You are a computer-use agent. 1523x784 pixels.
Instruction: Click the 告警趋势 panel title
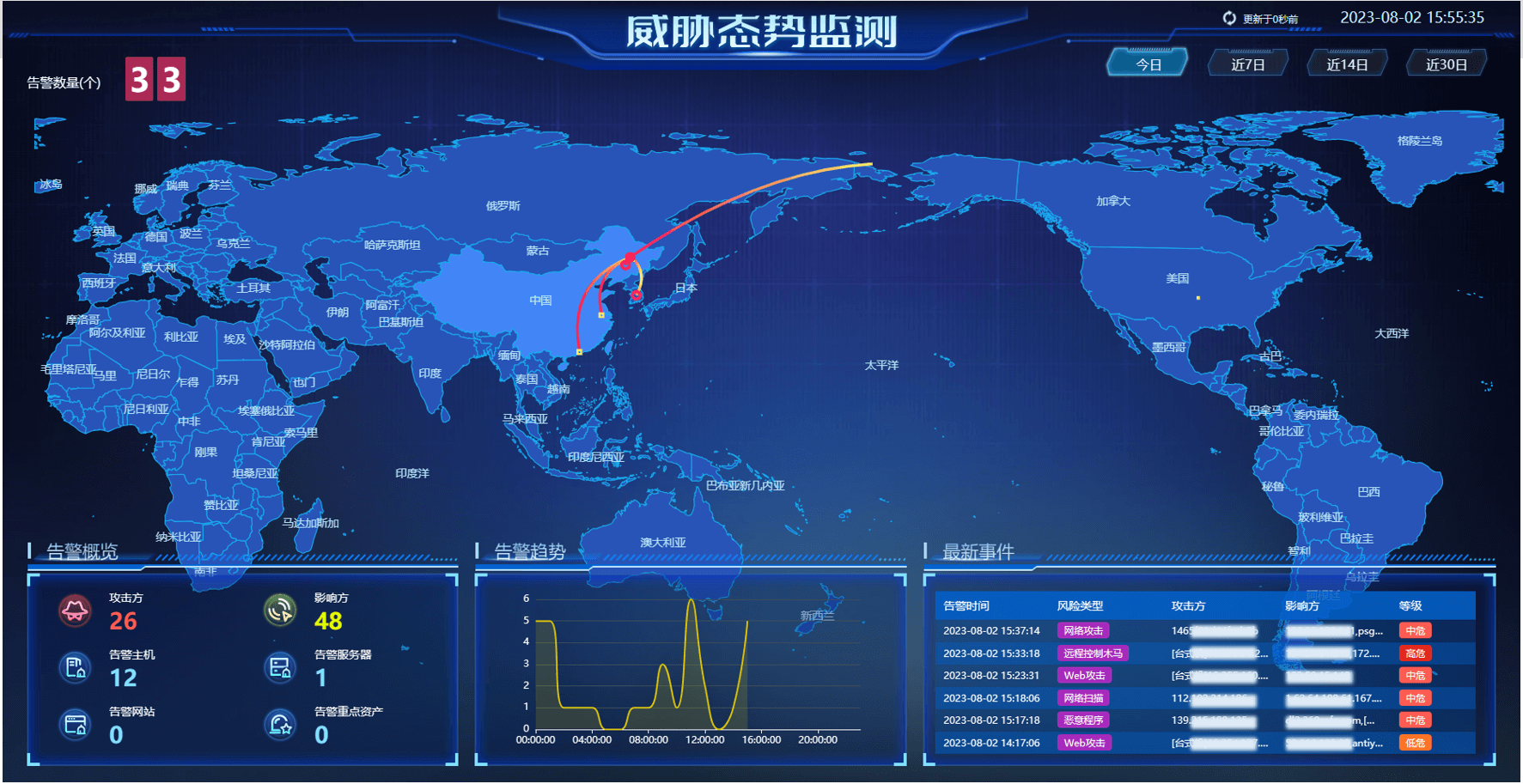530,552
